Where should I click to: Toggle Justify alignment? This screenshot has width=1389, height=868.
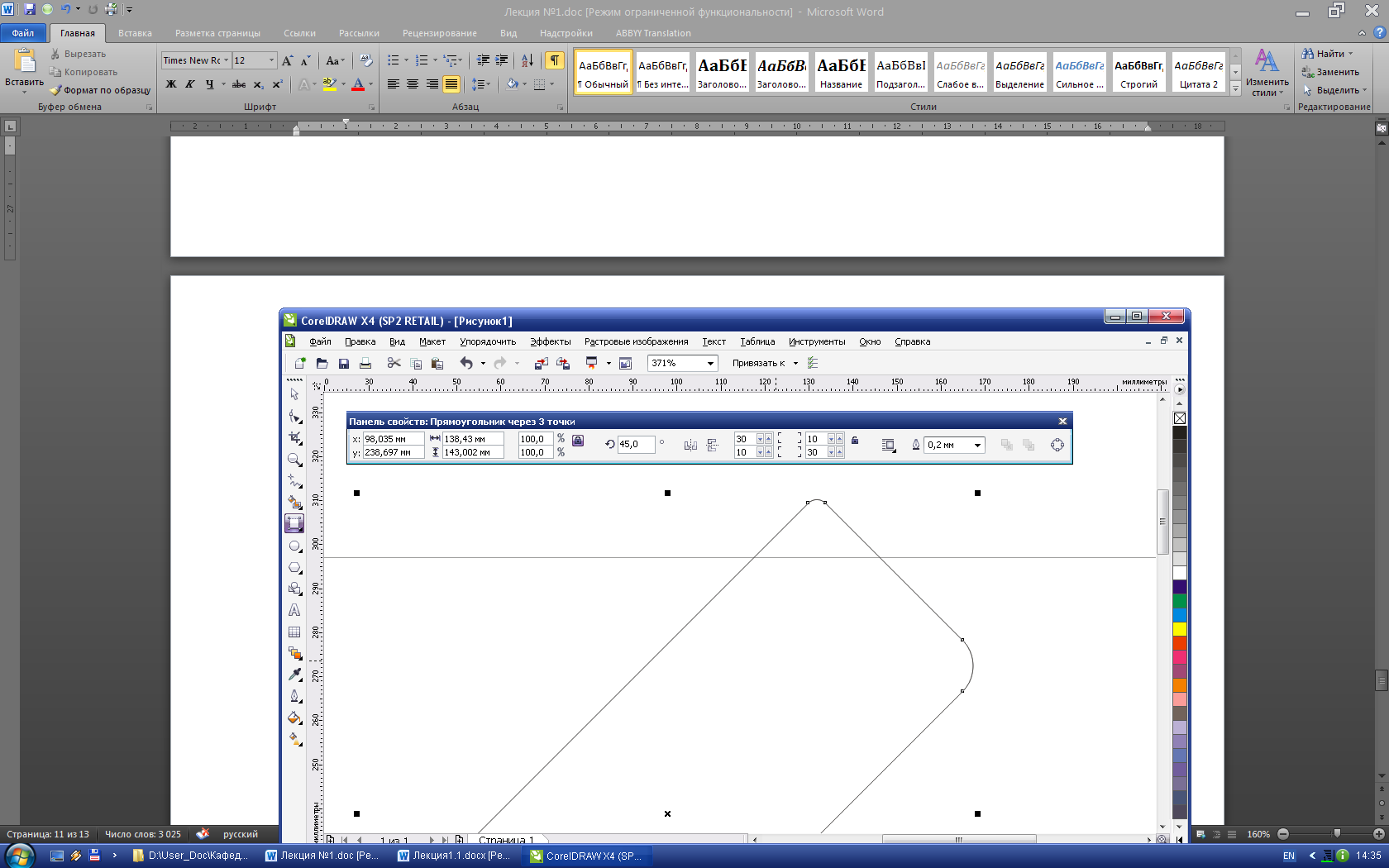click(x=451, y=84)
